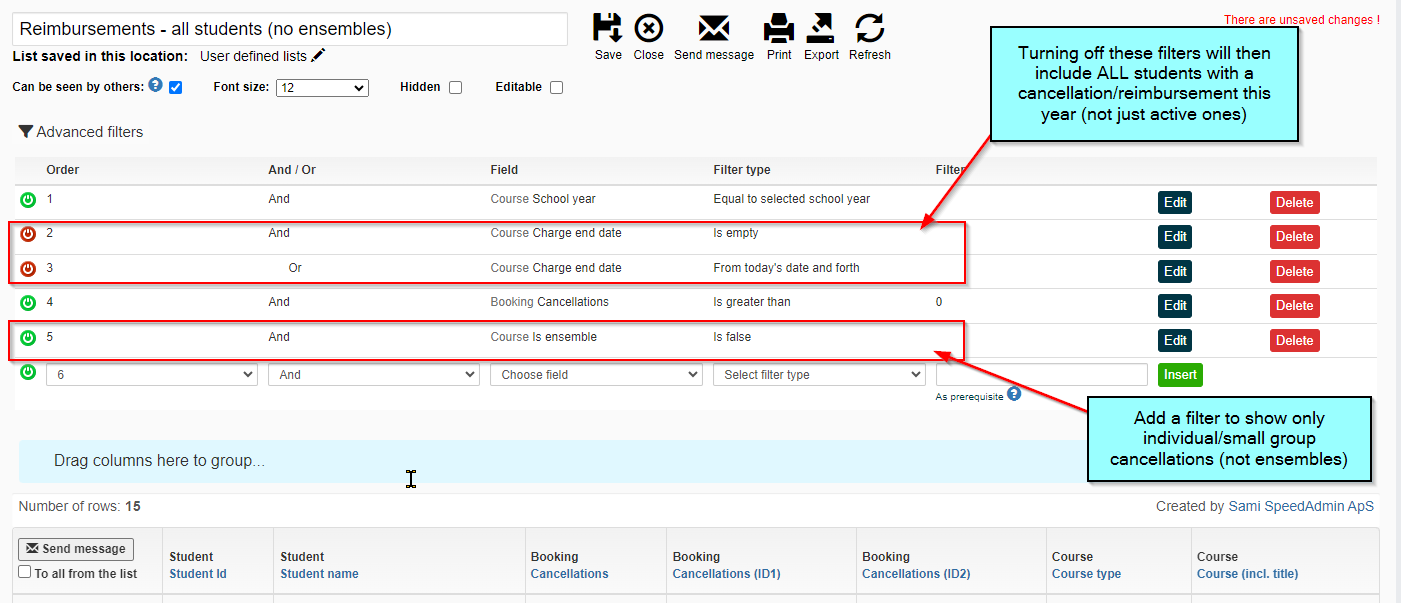The height and width of the screenshot is (603, 1401).
Task: Click the Close circle-x icon
Action: click(648, 28)
